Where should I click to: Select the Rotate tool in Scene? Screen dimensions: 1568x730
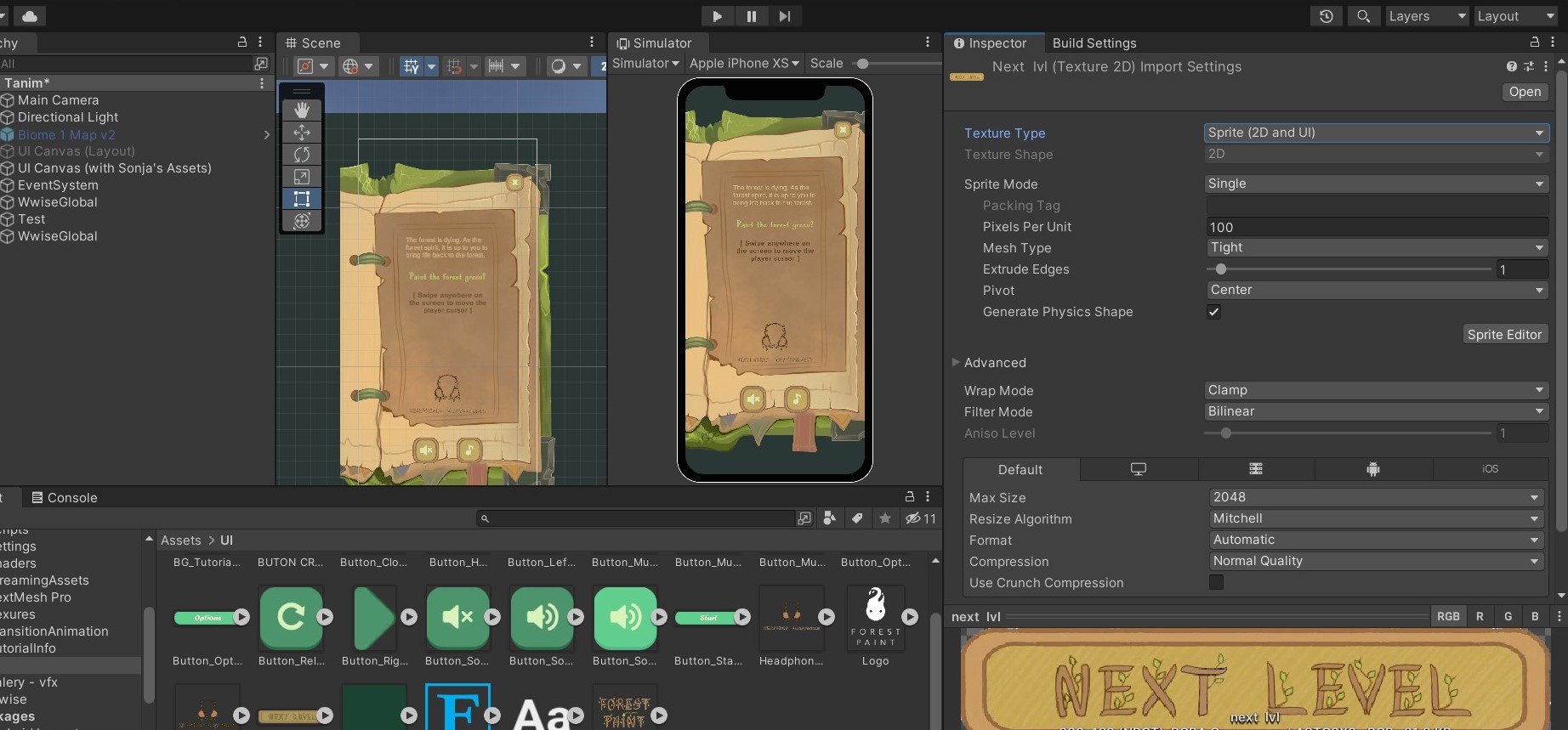[x=301, y=154]
